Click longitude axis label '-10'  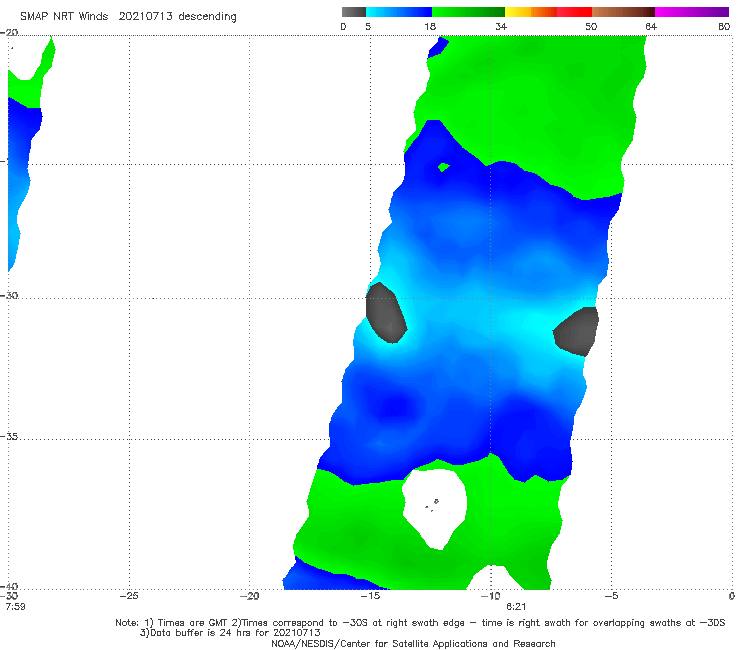tap(491, 596)
